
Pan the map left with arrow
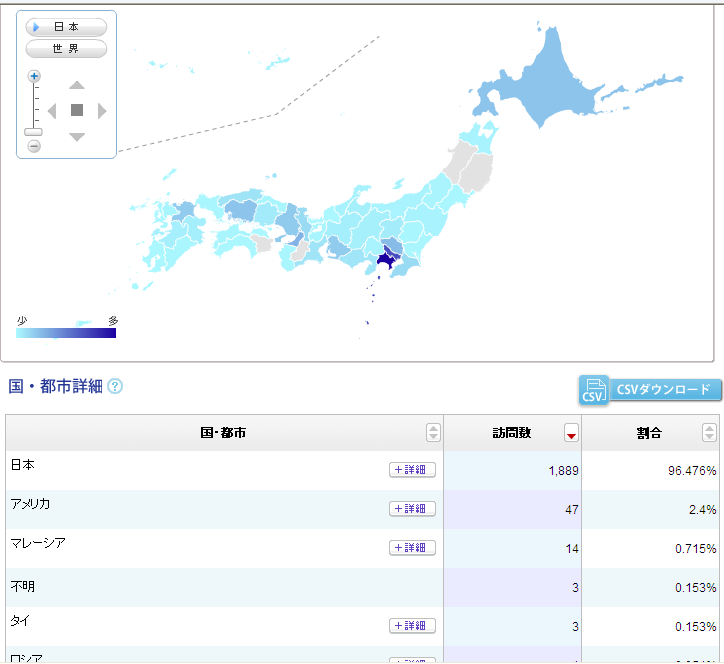click(52, 110)
